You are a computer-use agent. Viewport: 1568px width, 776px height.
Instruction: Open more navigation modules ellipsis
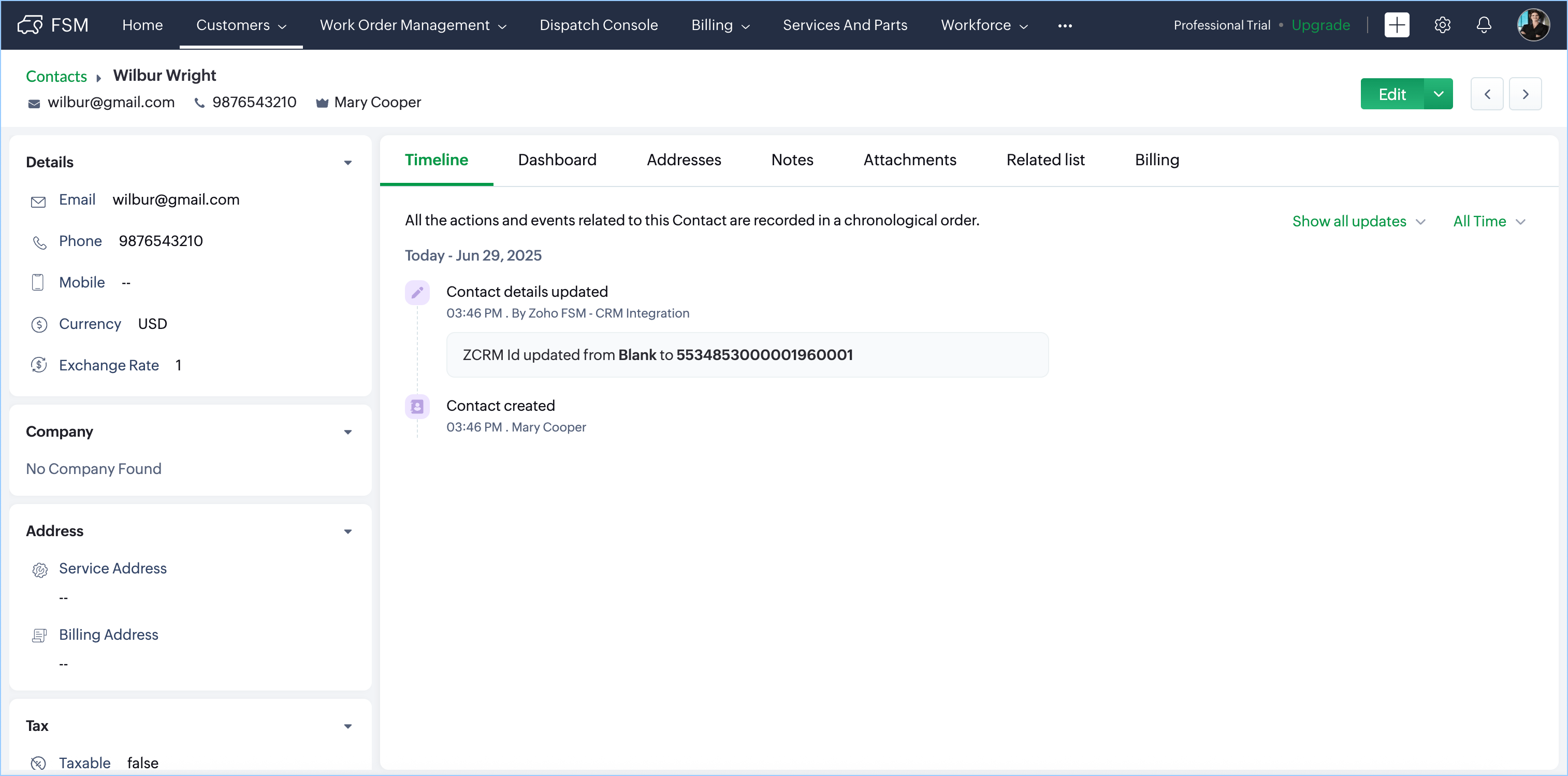(1065, 25)
